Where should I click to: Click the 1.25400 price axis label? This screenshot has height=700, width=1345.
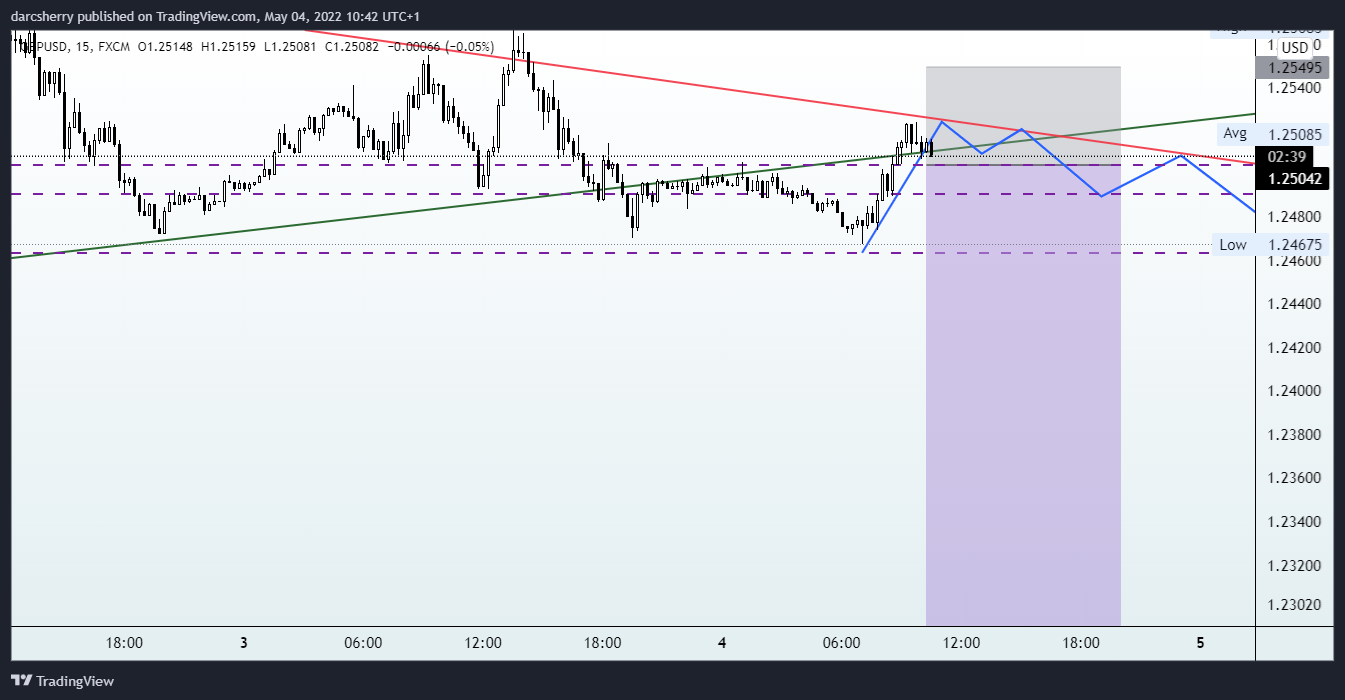click(1293, 89)
